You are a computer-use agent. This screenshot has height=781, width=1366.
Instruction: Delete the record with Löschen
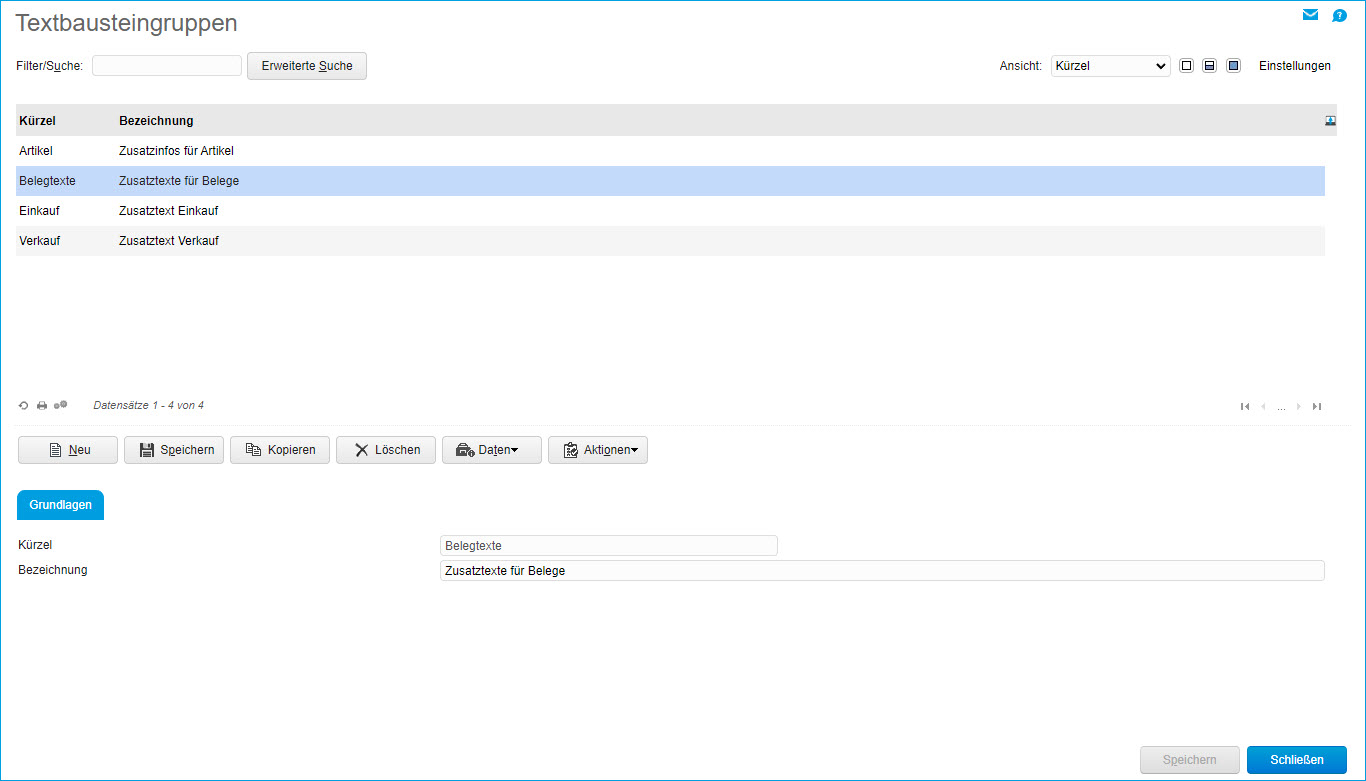pyautogui.click(x=386, y=450)
